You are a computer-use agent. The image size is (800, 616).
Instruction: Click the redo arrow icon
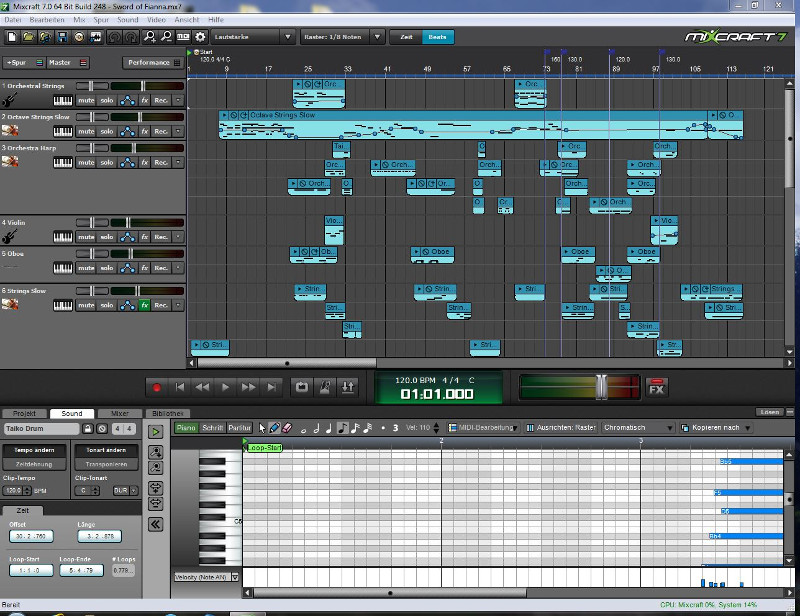[131, 37]
